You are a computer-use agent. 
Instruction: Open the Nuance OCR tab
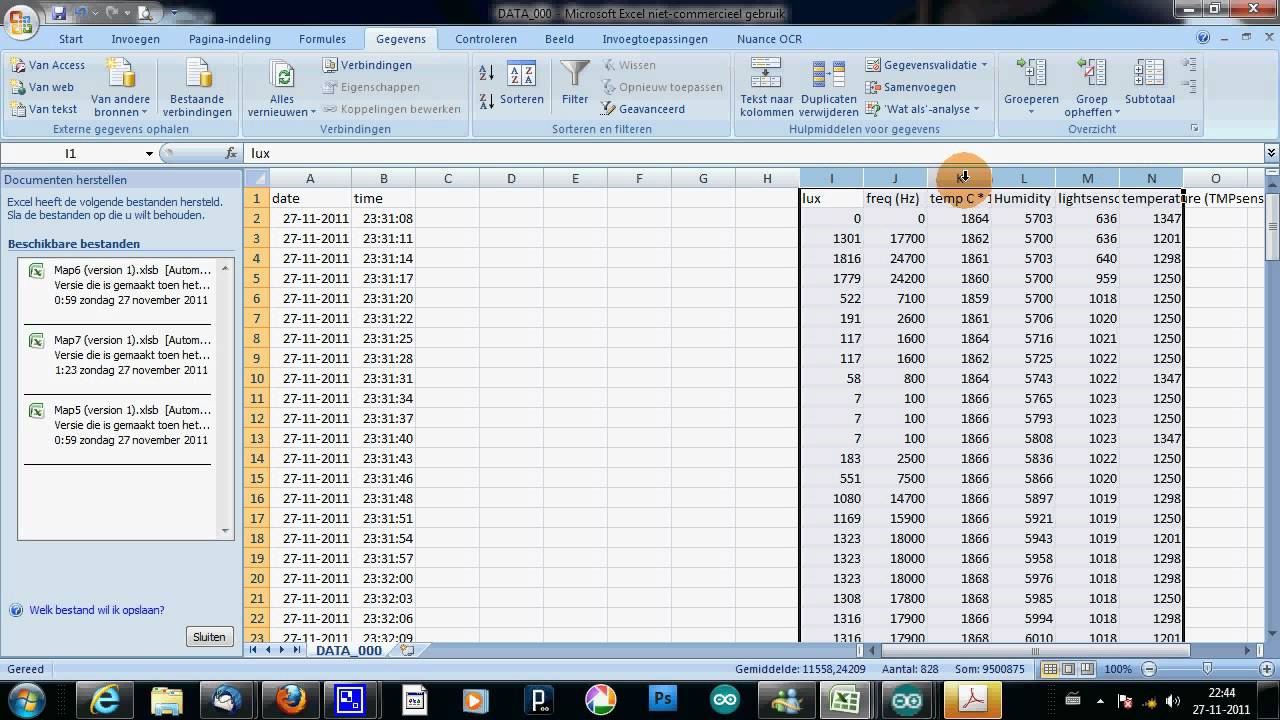pos(769,39)
